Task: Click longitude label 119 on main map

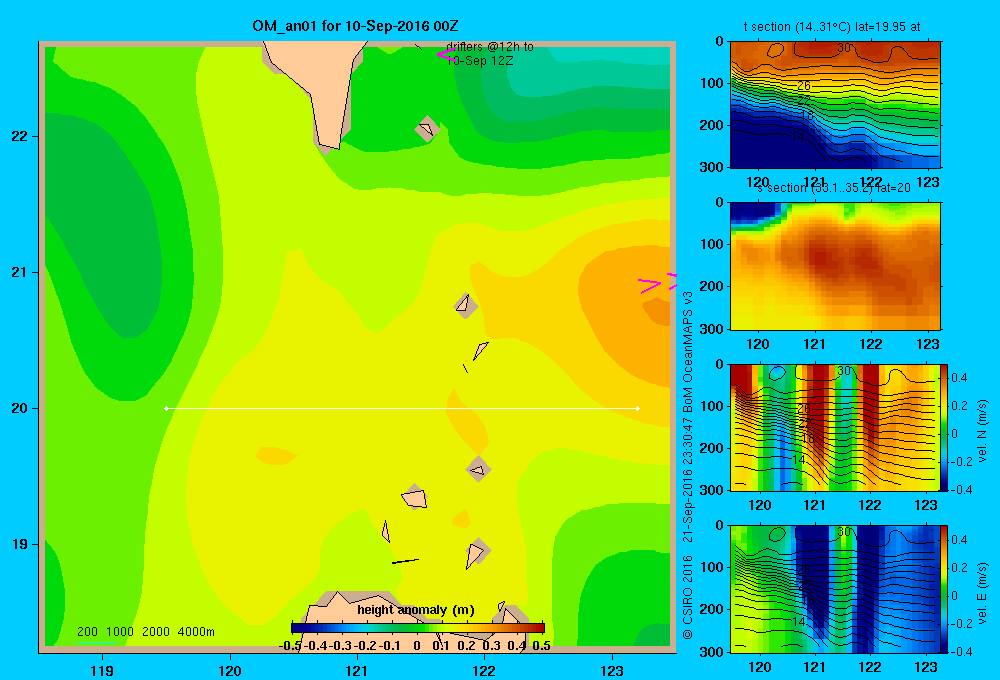Action: coord(102,670)
